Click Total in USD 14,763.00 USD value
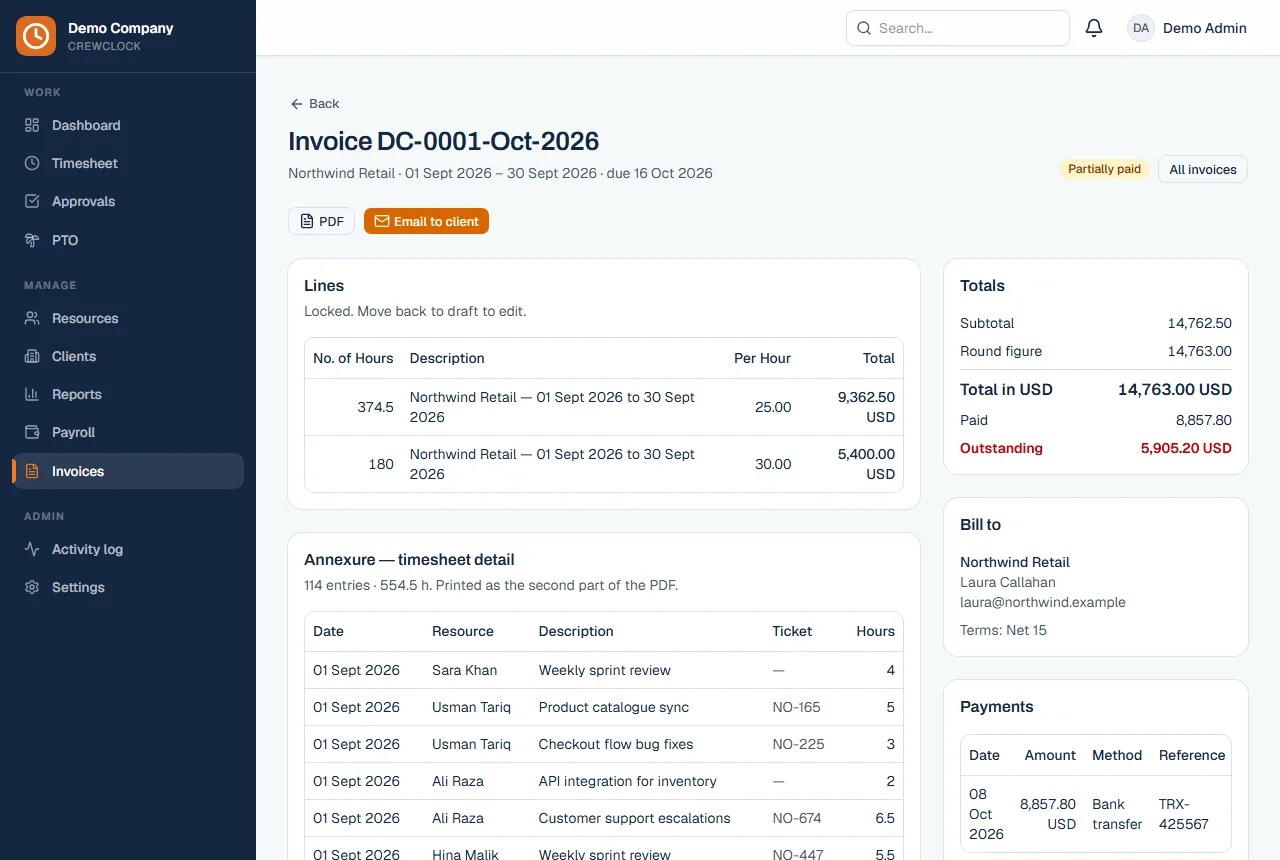Screen dimensions: 1280x860 (x=1175, y=390)
